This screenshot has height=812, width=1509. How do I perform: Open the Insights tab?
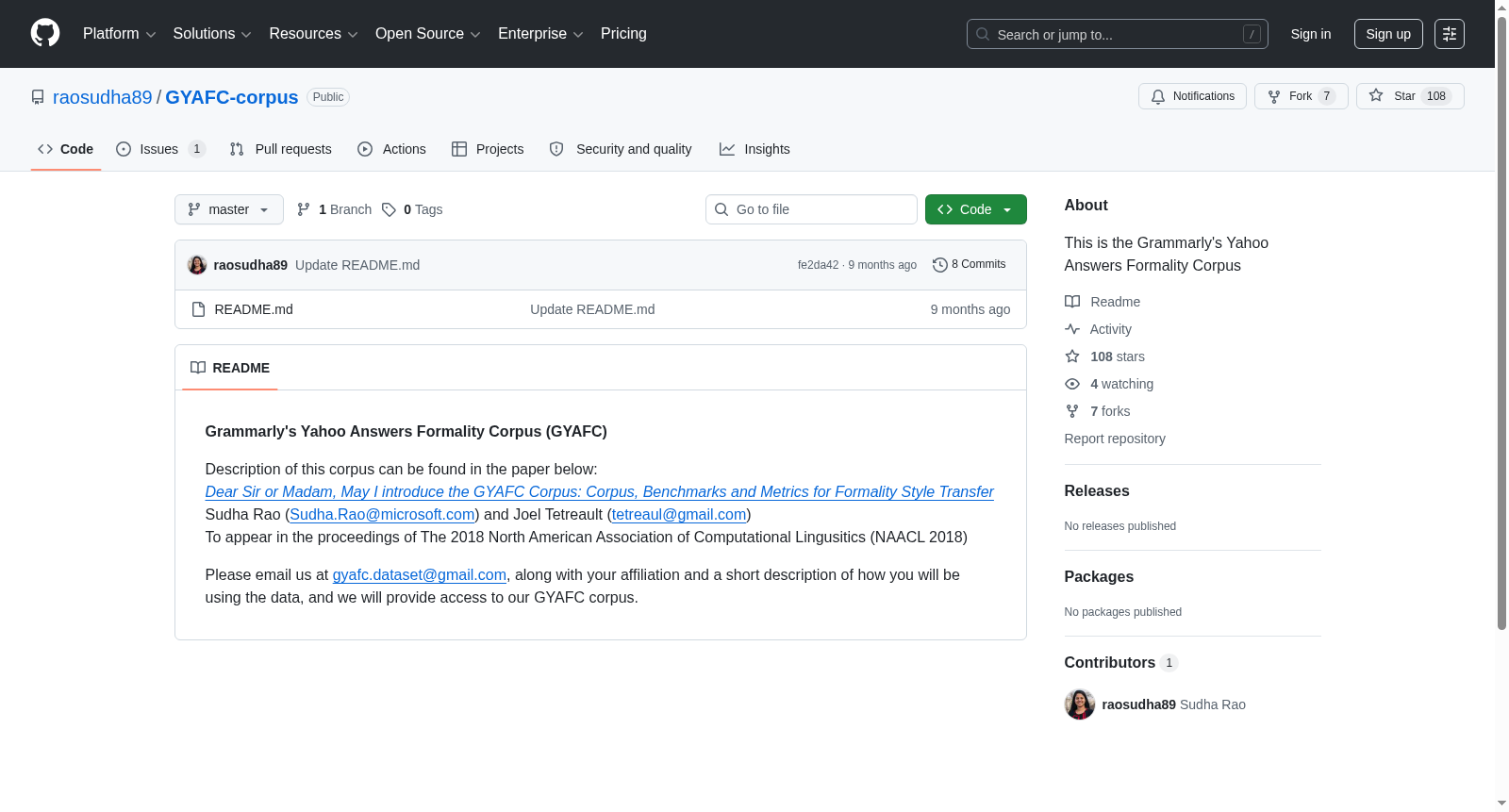[x=754, y=149]
